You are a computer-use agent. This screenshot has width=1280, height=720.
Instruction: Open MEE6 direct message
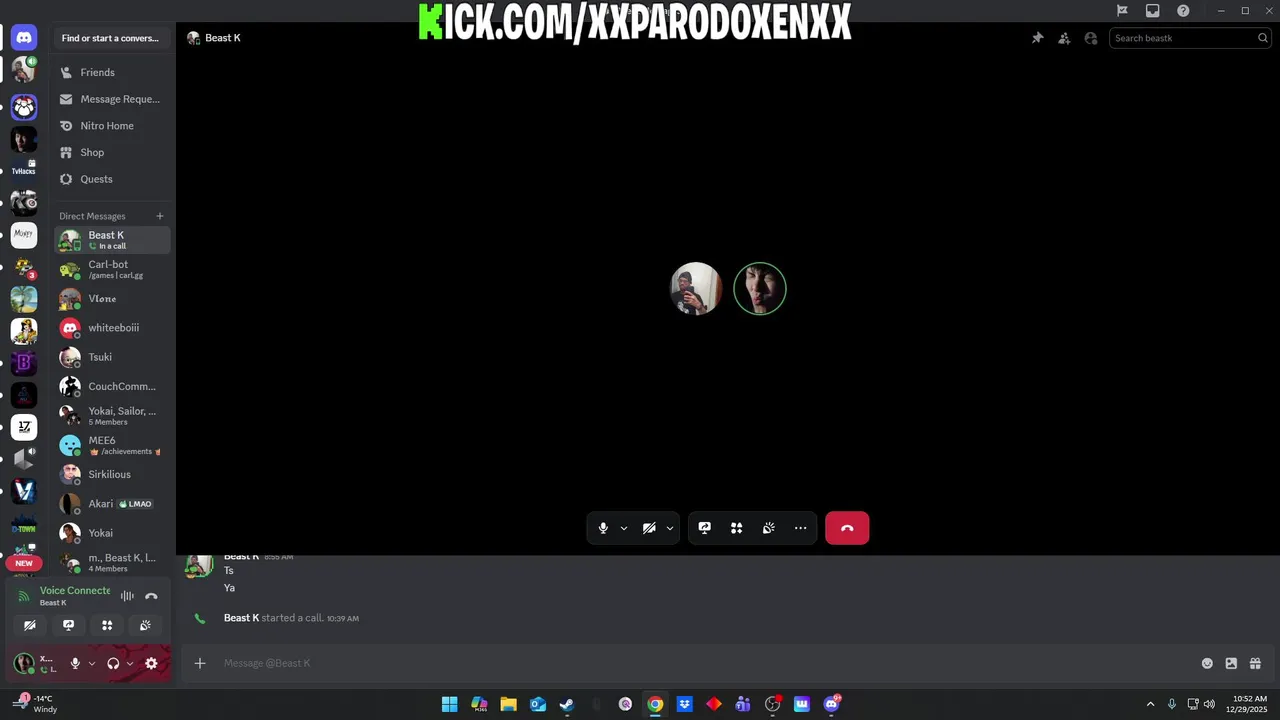tap(112, 445)
